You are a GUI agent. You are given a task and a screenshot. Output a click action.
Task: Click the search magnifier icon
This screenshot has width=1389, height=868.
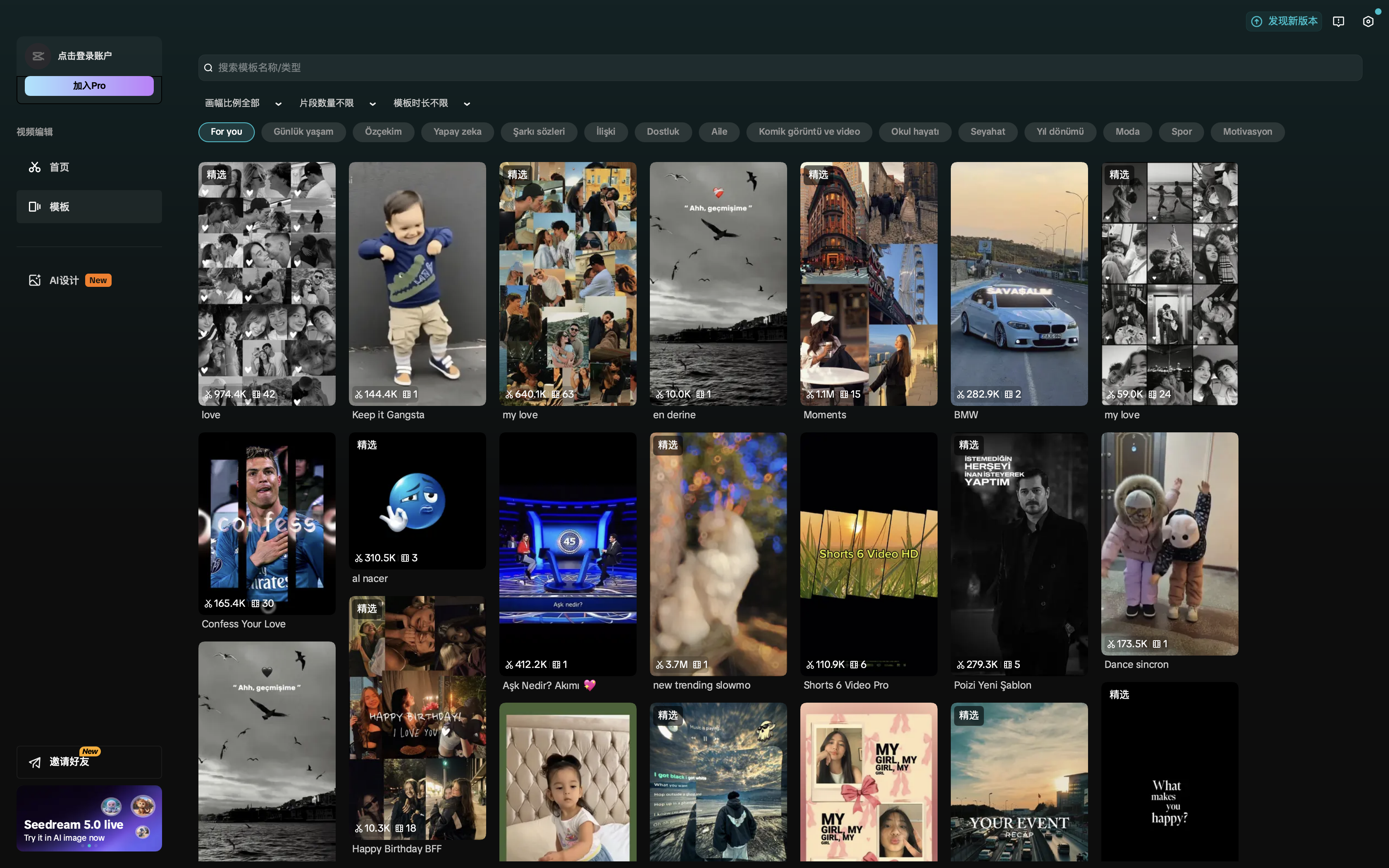pos(208,68)
